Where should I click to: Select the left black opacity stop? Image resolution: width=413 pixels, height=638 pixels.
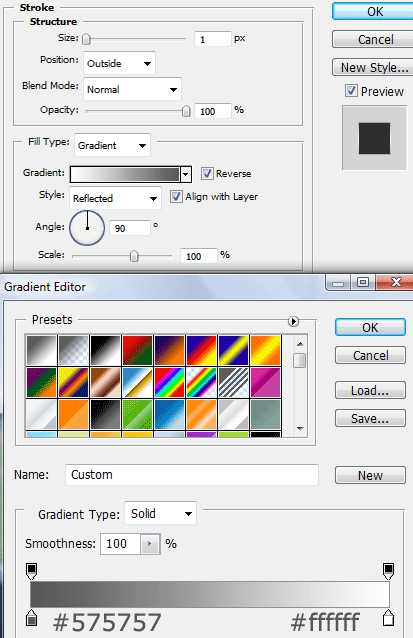click(x=31, y=571)
